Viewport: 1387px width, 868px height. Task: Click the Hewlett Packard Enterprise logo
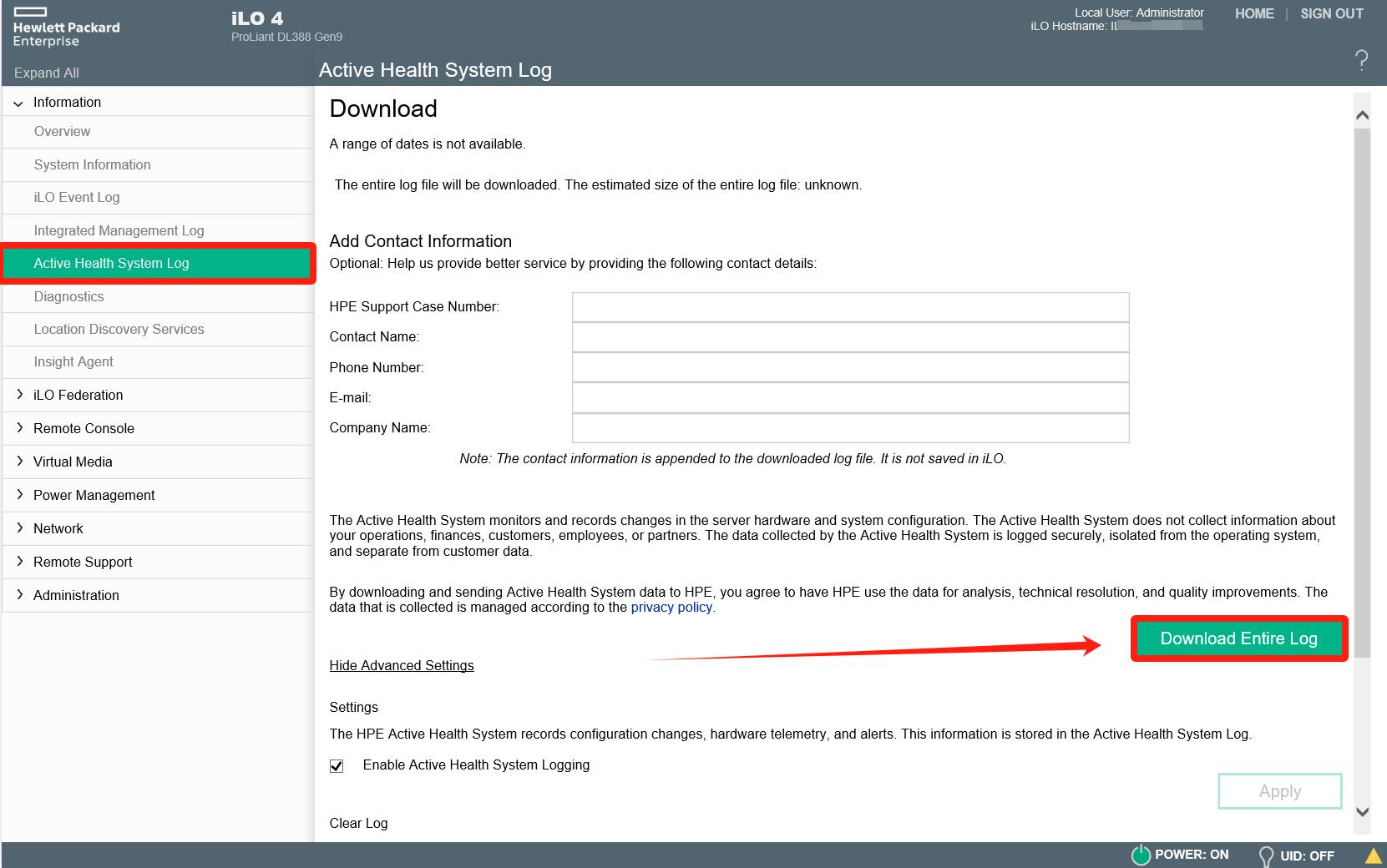click(66, 28)
